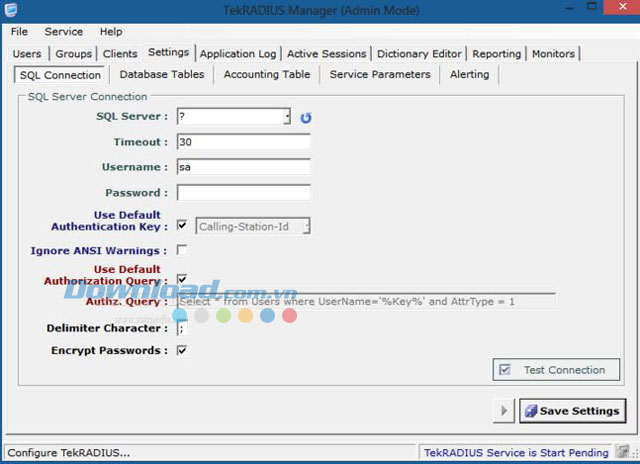Switch to the Groups tab
The width and height of the screenshot is (640, 464).
tap(73, 53)
